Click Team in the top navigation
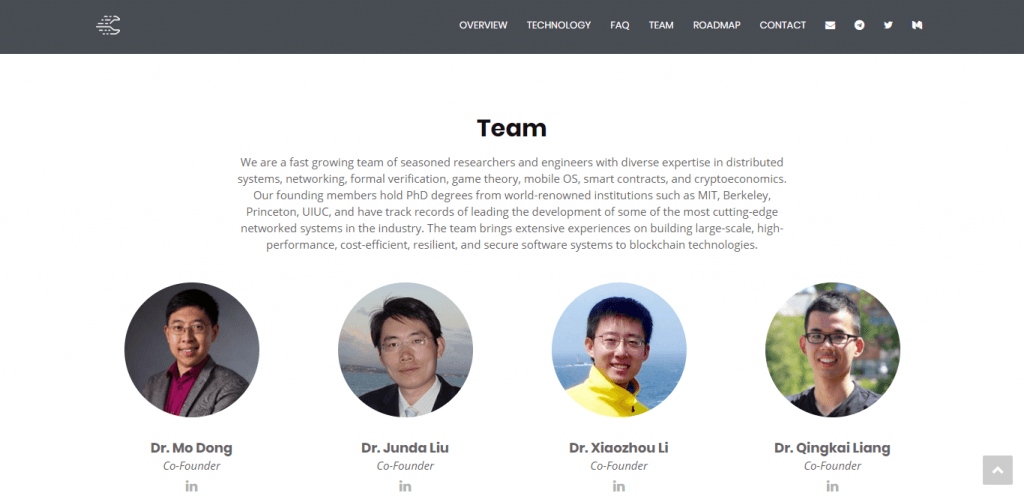The height and width of the screenshot is (496, 1024). point(661,25)
